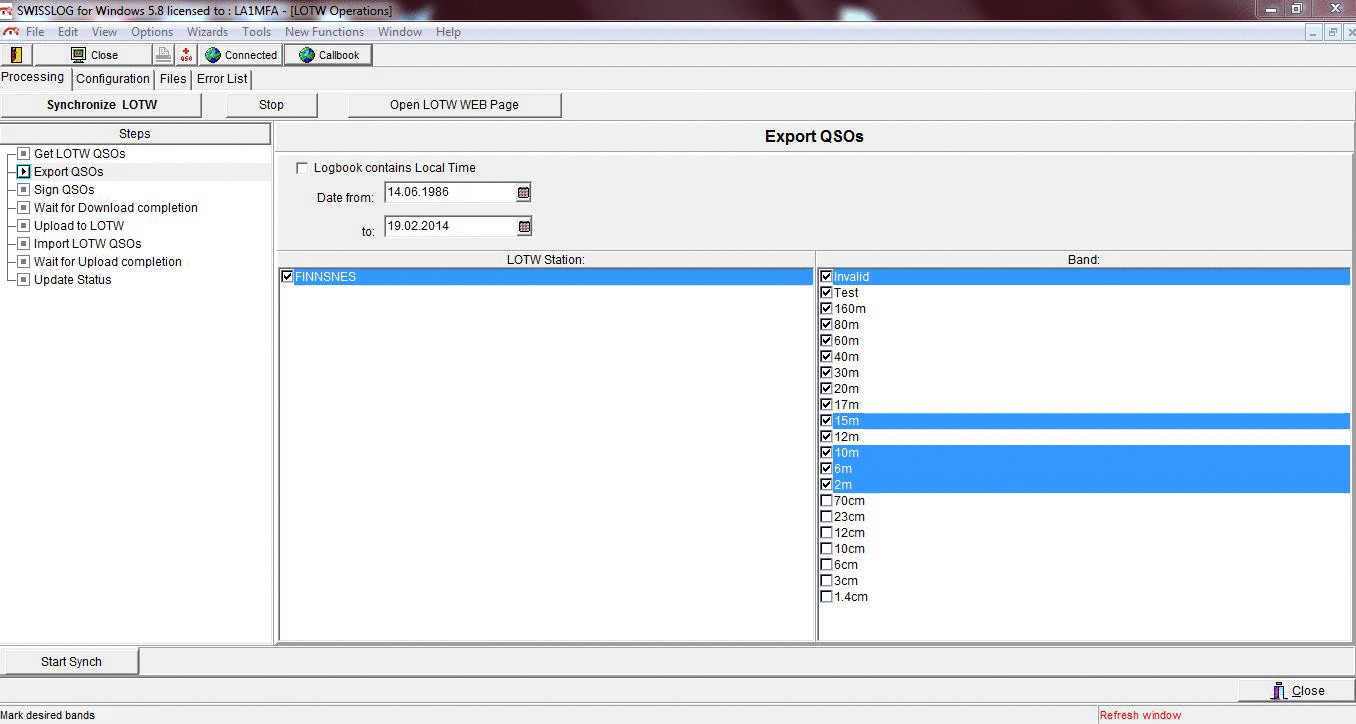The height and width of the screenshot is (724, 1356).
Task: Switch to the Files tab
Action: point(173,79)
